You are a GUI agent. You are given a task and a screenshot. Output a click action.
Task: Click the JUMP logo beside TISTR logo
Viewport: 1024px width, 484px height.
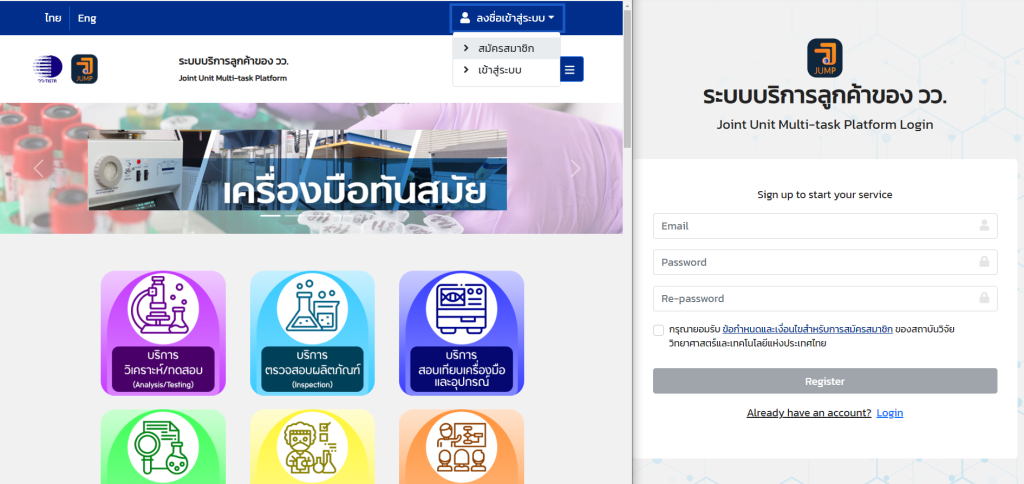click(84, 69)
